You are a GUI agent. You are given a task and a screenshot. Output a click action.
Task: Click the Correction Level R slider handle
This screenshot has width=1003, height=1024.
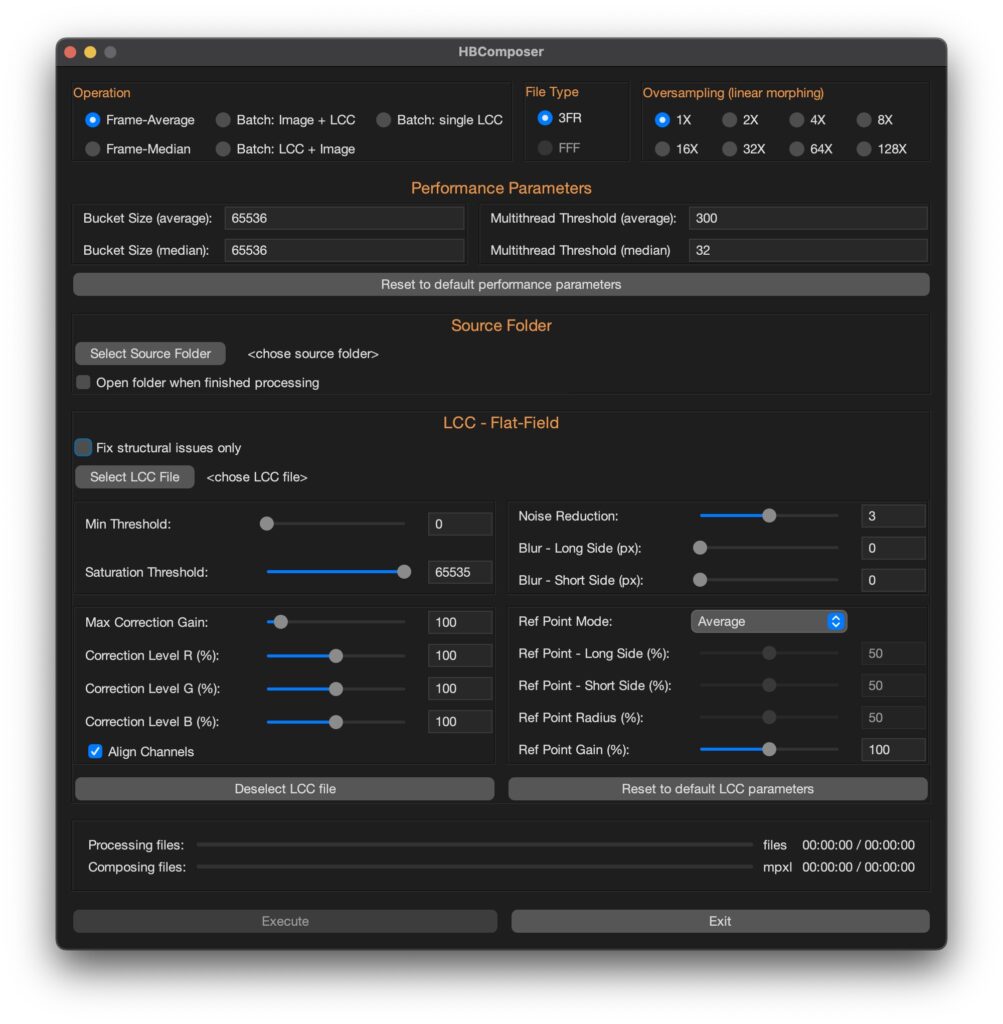336,656
